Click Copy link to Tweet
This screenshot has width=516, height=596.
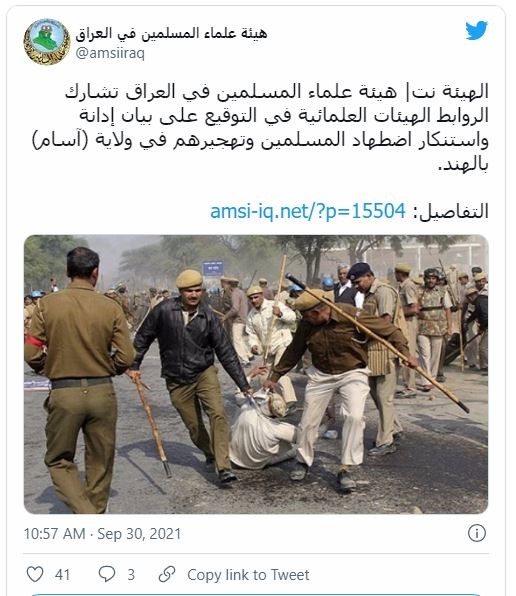coord(248,575)
